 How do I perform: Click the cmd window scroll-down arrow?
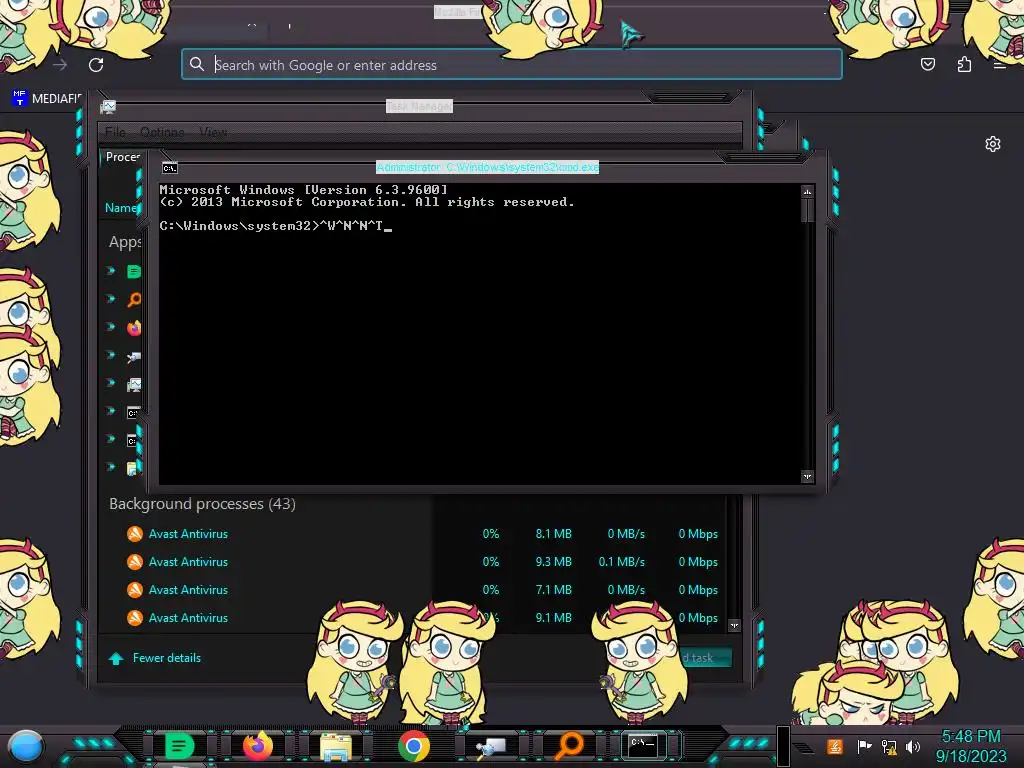807,477
